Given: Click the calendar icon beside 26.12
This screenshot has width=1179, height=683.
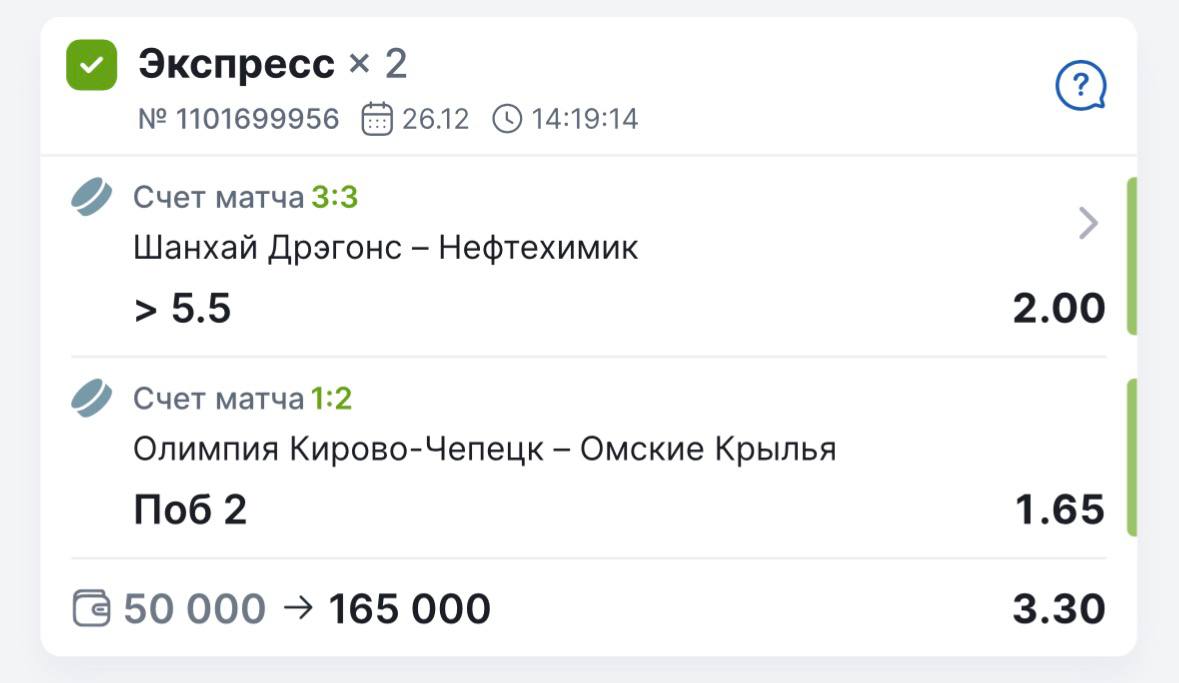Looking at the screenshot, I should [x=376, y=119].
